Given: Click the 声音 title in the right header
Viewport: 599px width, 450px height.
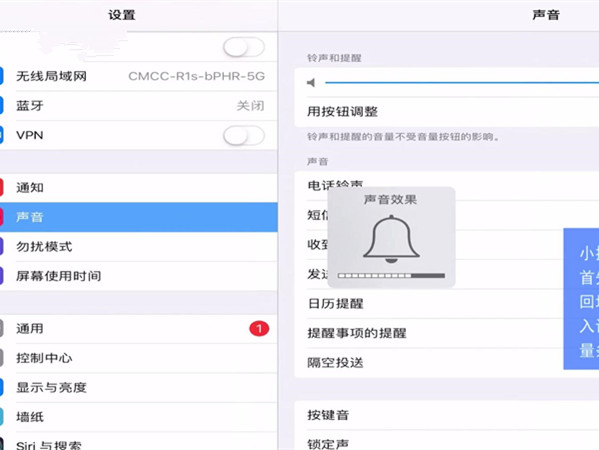Looking at the screenshot, I should [546, 15].
